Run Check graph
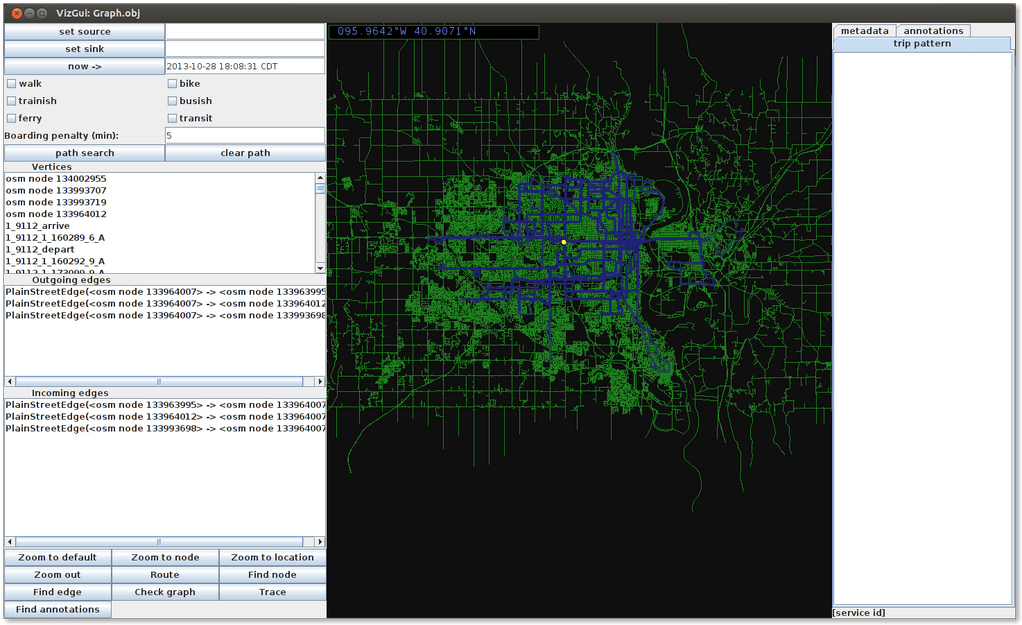The height and width of the screenshot is (625, 1022). (164, 591)
